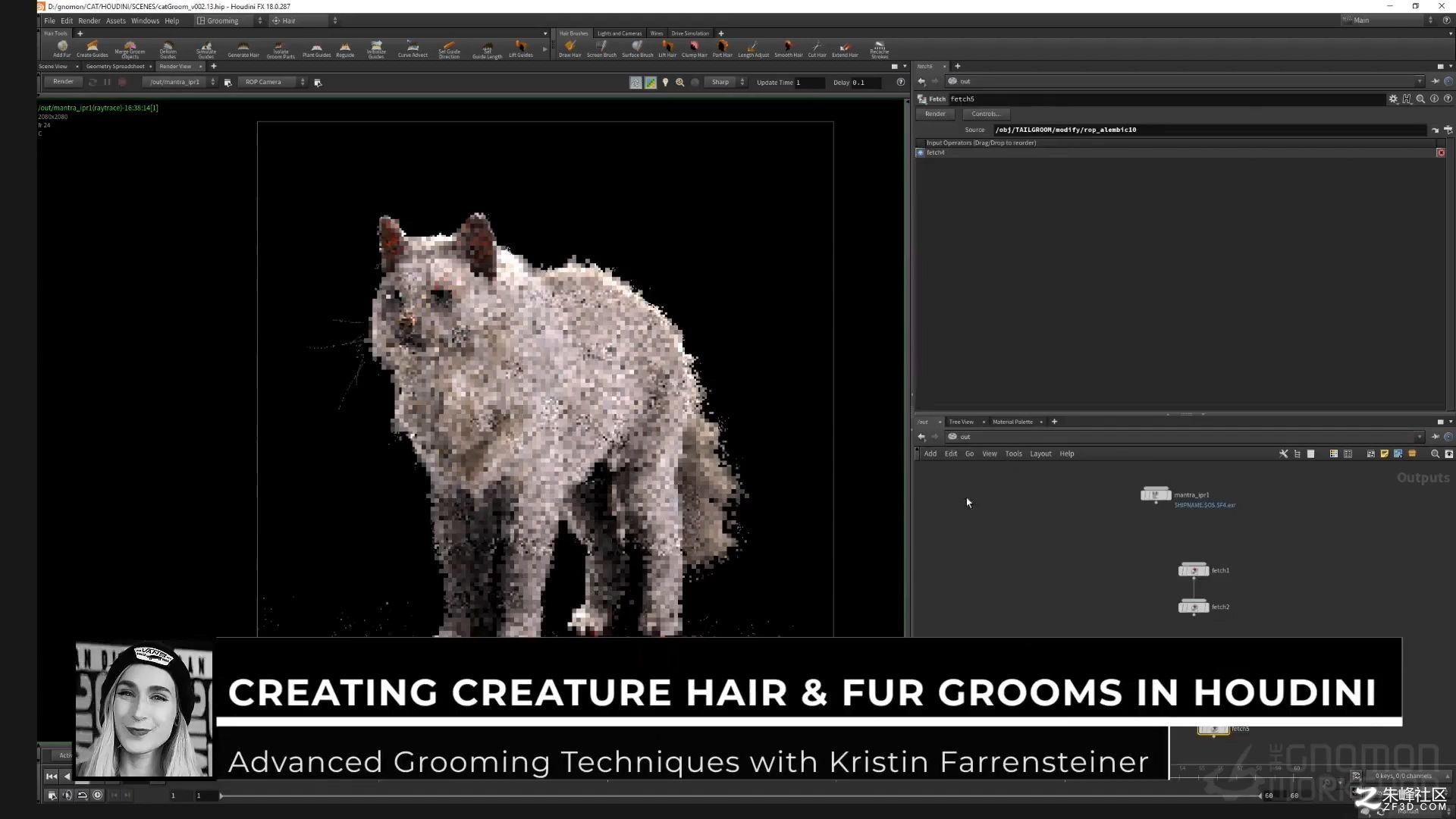Click the Isolate Groom Parts tool

[280, 49]
